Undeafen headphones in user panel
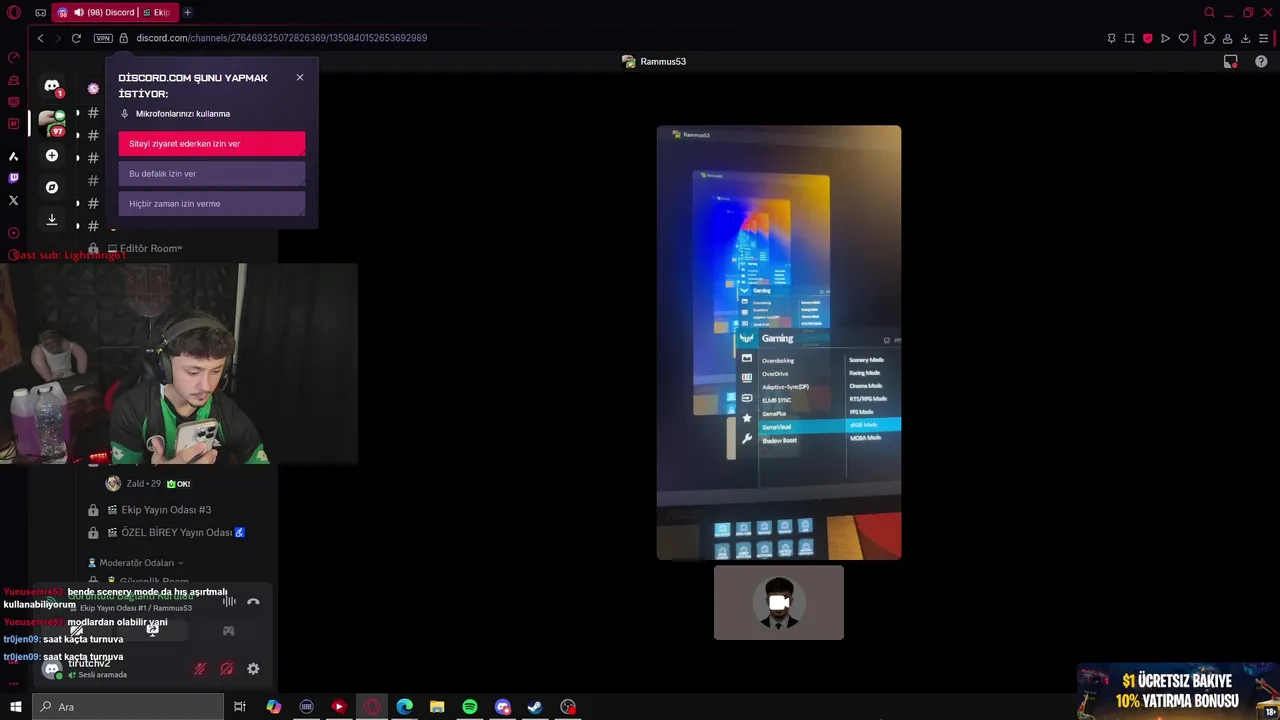1280x720 pixels. click(x=227, y=669)
